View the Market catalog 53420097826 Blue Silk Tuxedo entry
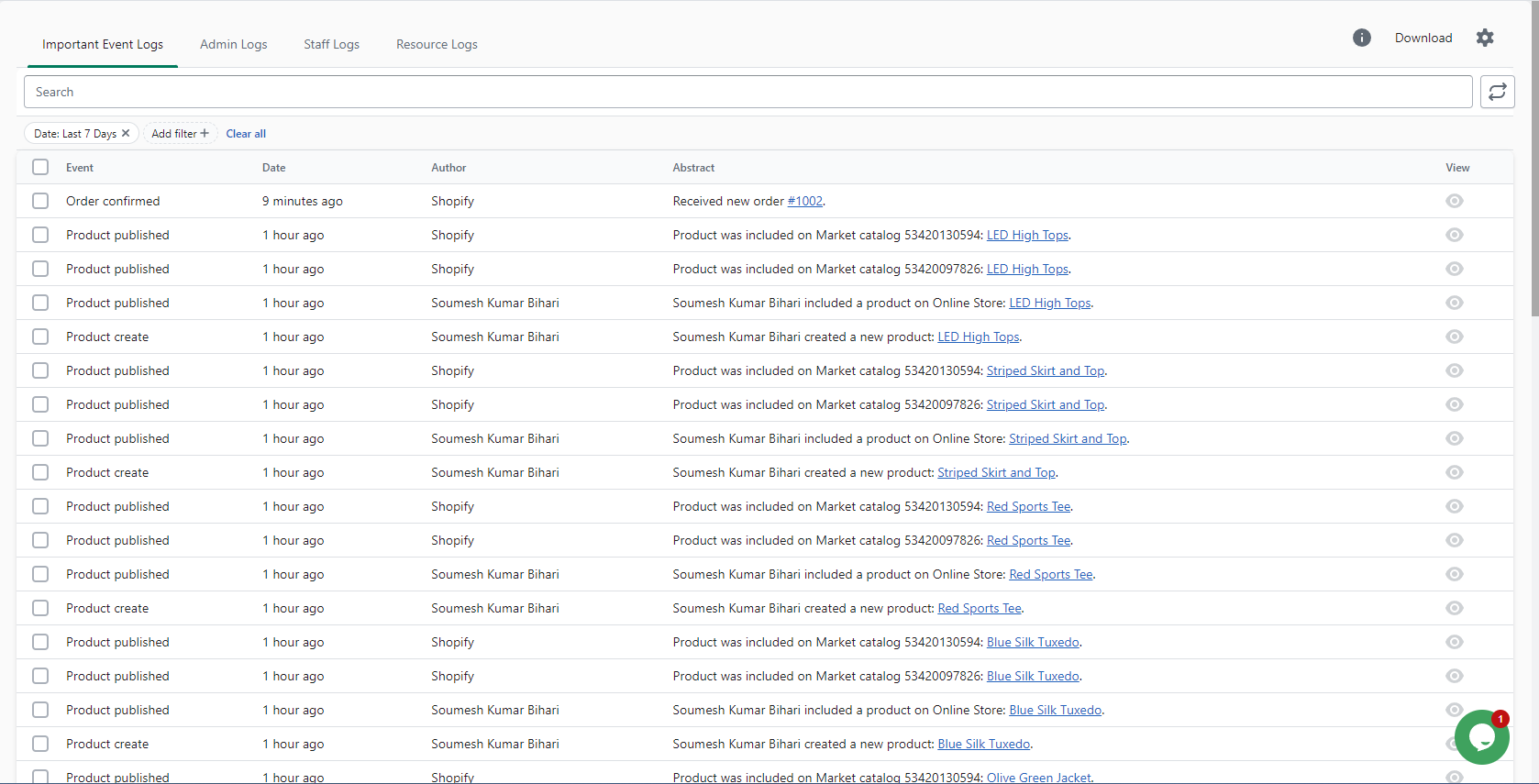 (x=1455, y=676)
